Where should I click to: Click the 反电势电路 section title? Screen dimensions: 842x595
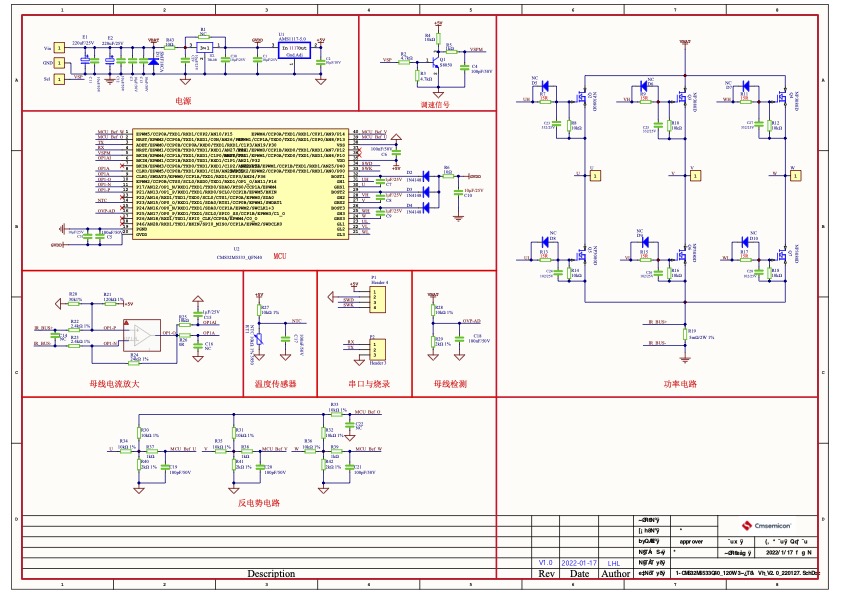(x=259, y=503)
